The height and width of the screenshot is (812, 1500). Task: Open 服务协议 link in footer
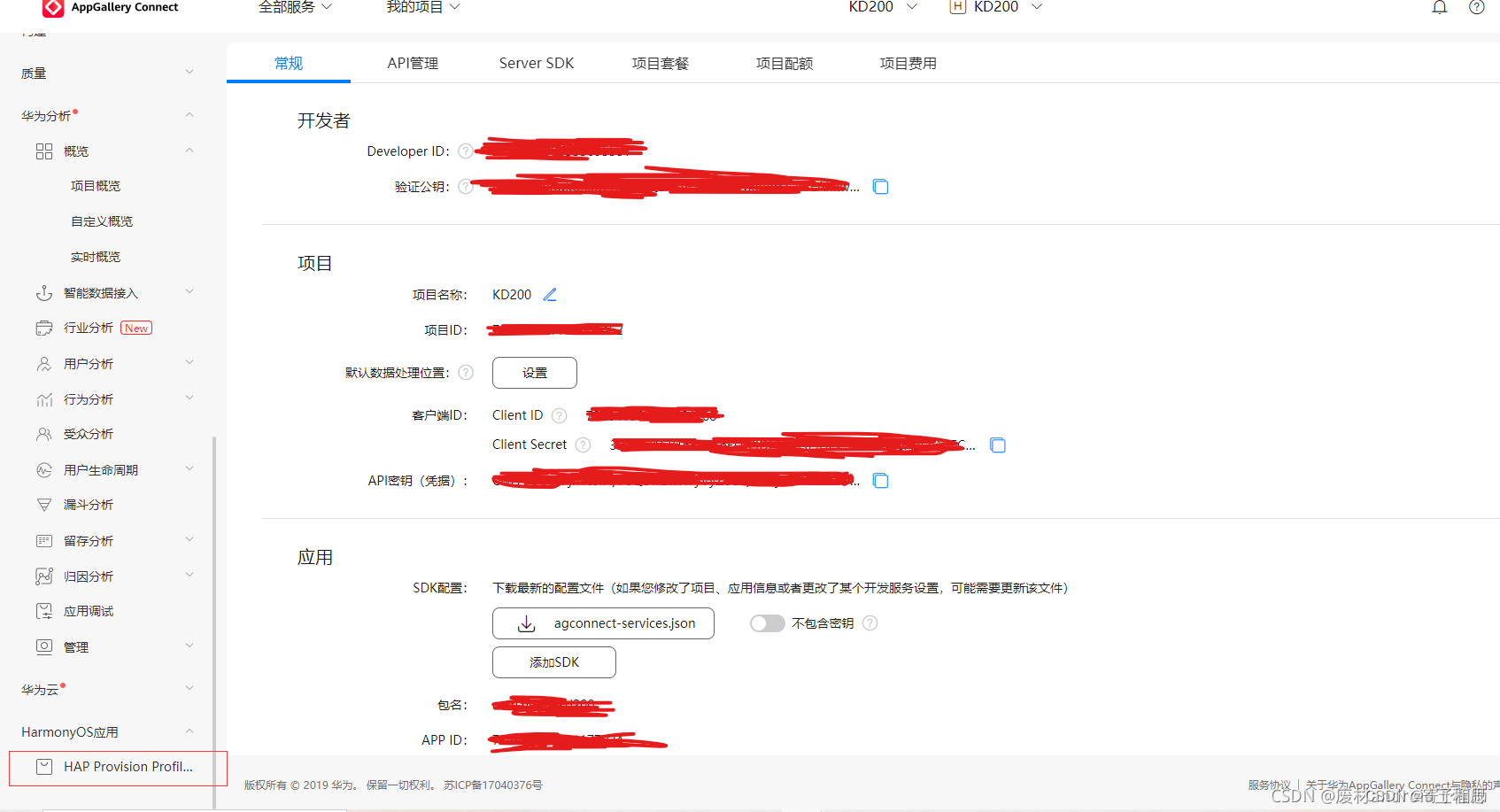tap(1269, 785)
